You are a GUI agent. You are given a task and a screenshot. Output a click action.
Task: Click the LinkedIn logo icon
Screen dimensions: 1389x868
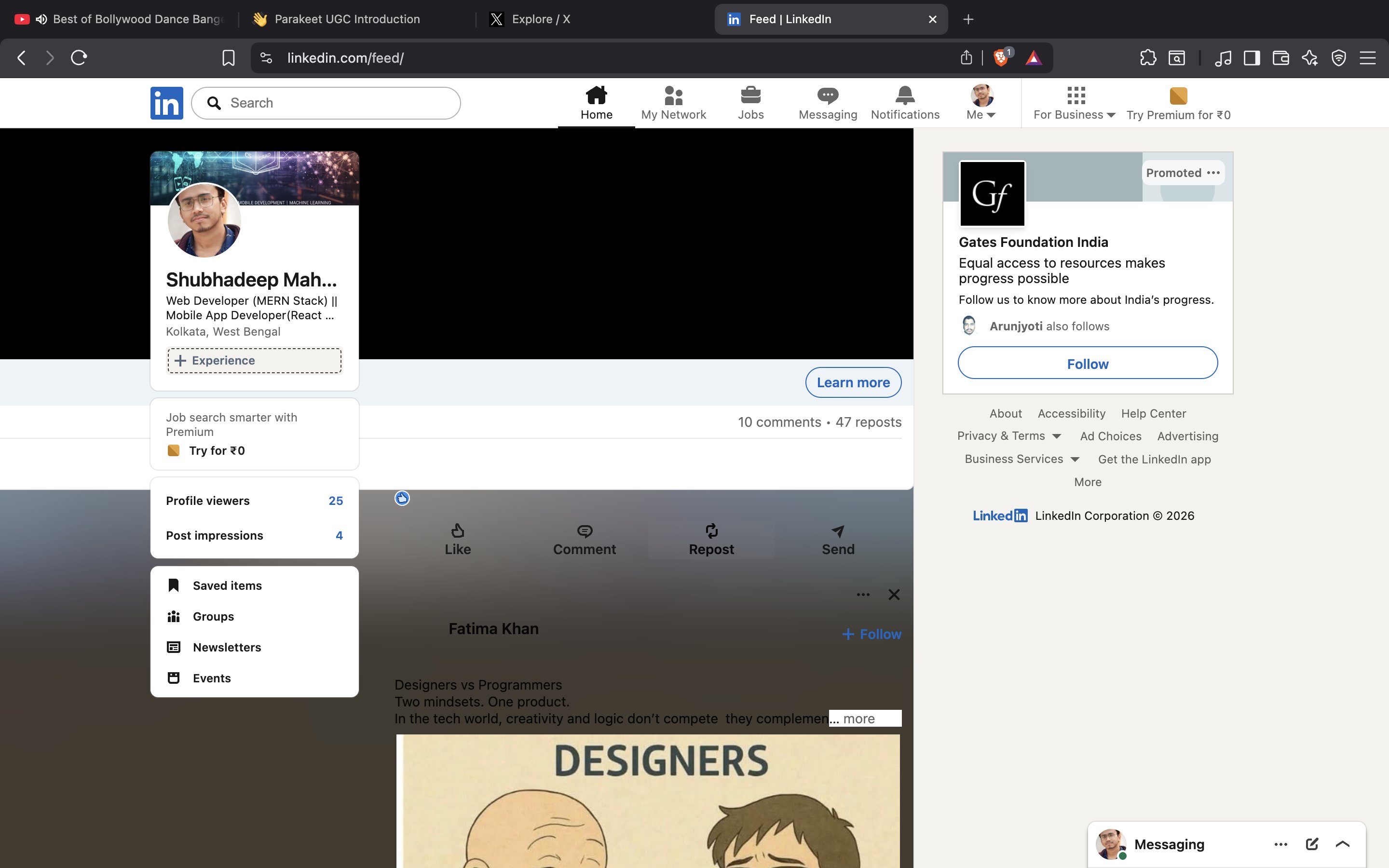click(x=166, y=103)
